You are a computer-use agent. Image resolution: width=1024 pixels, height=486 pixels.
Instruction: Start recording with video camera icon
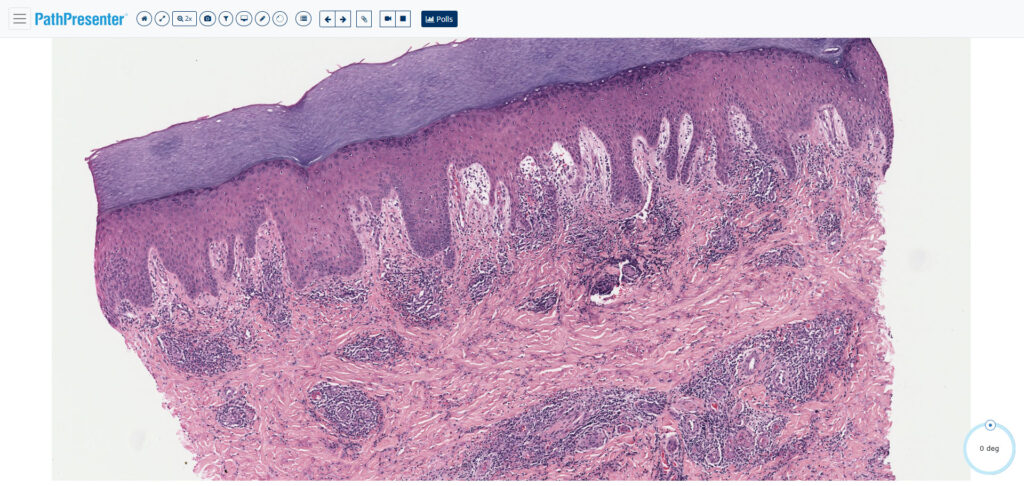tap(388, 19)
